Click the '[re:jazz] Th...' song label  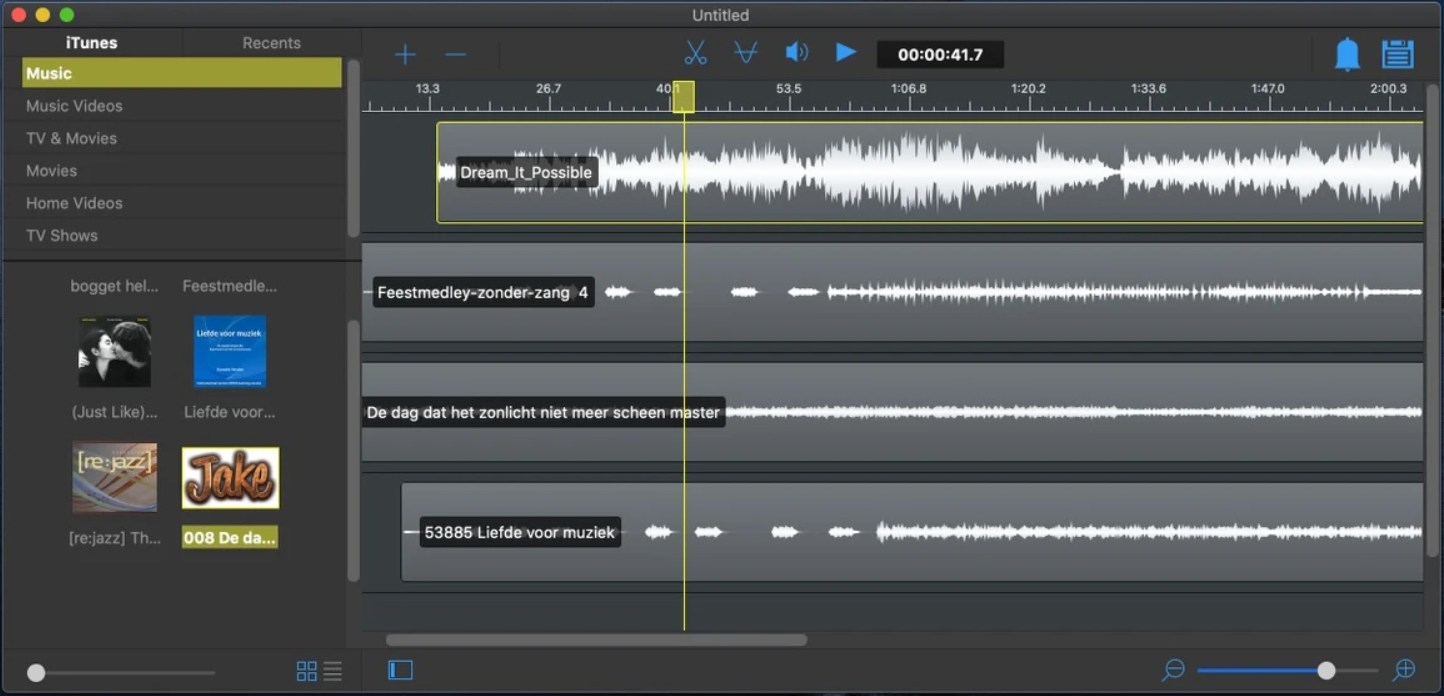[115, 538]
